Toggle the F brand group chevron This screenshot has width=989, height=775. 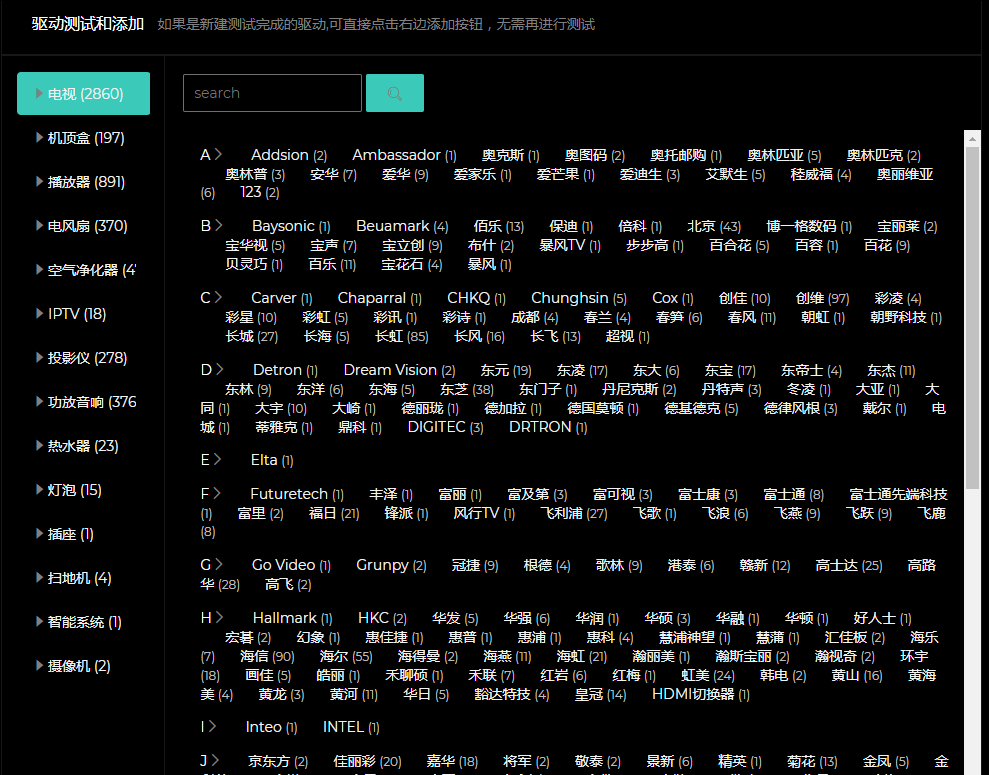point(216,494)
